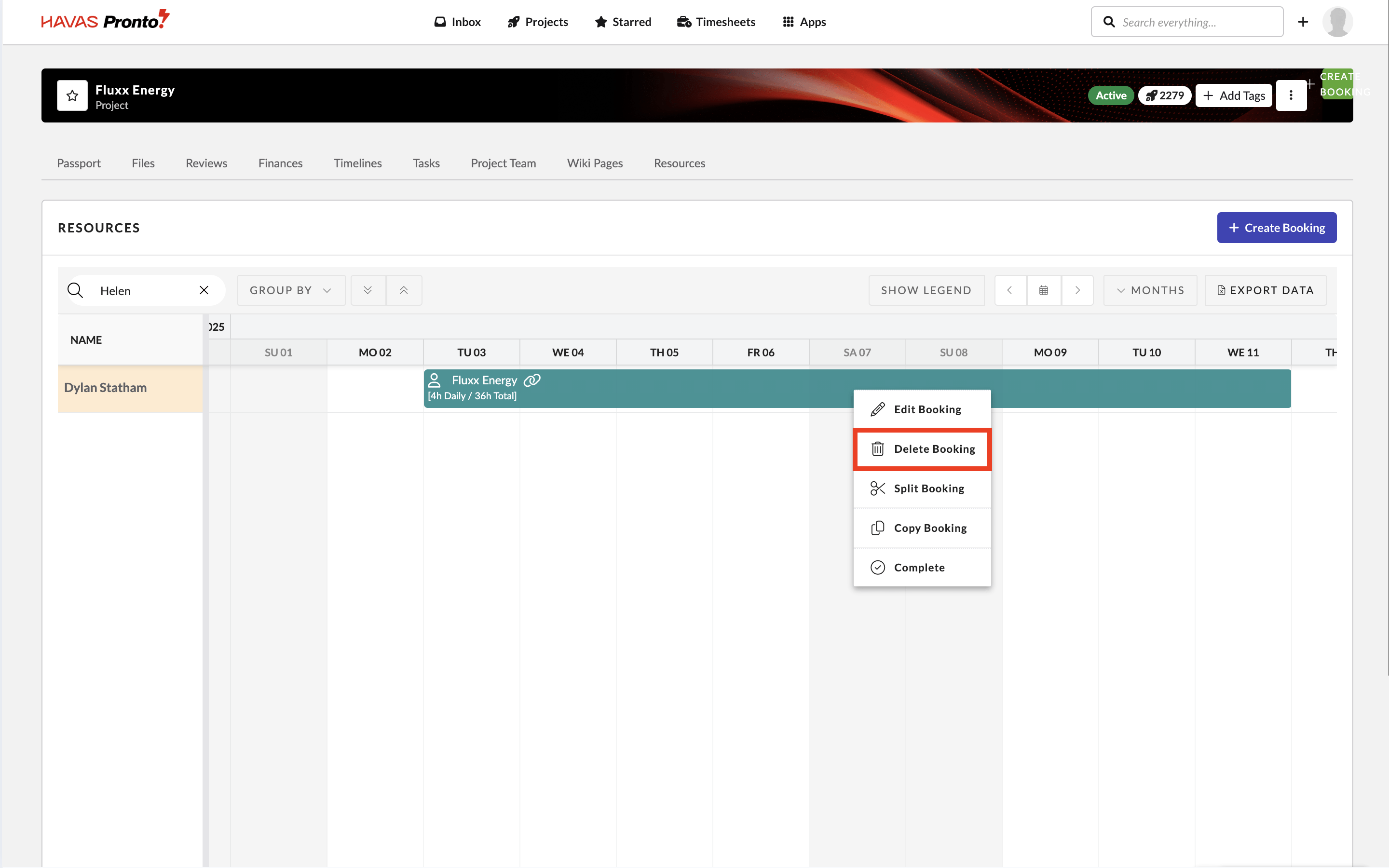Viewport: 1389px width, 868px height.
Task: Click link icon on Fluxx Energy booking
Action: (x=532, y=380)
